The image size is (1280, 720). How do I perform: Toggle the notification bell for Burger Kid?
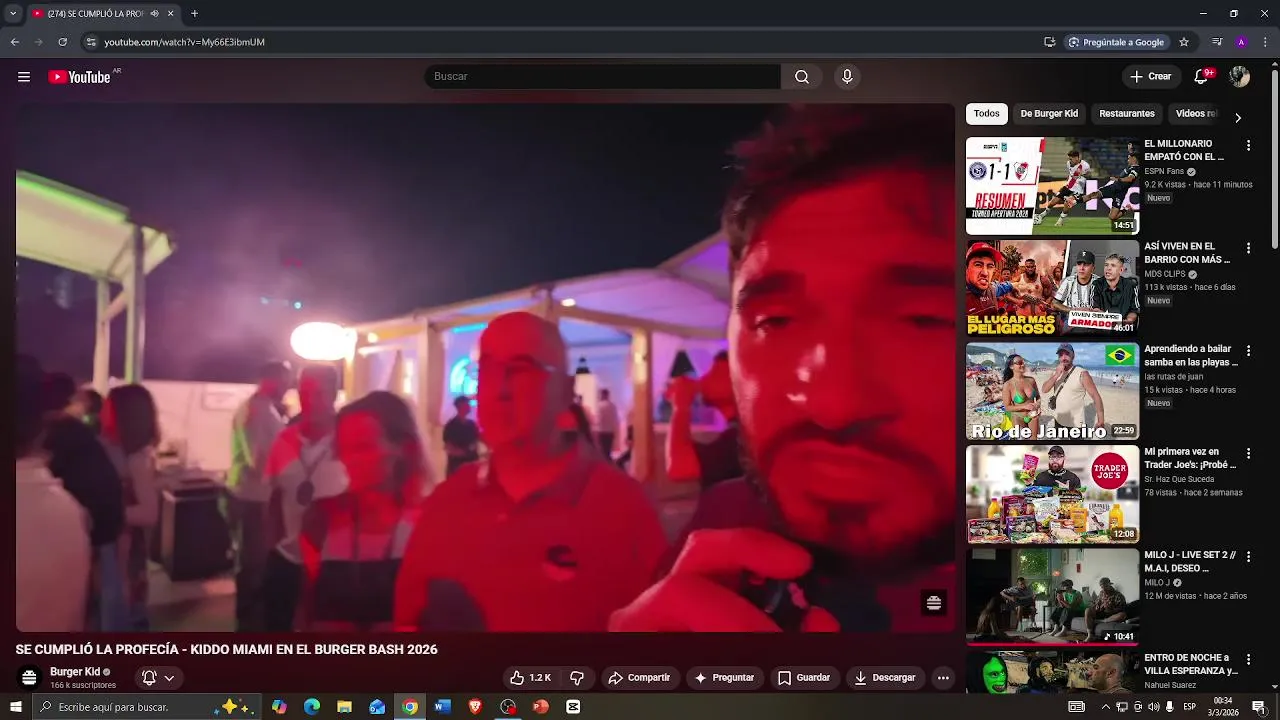click(x=149, y=678)
